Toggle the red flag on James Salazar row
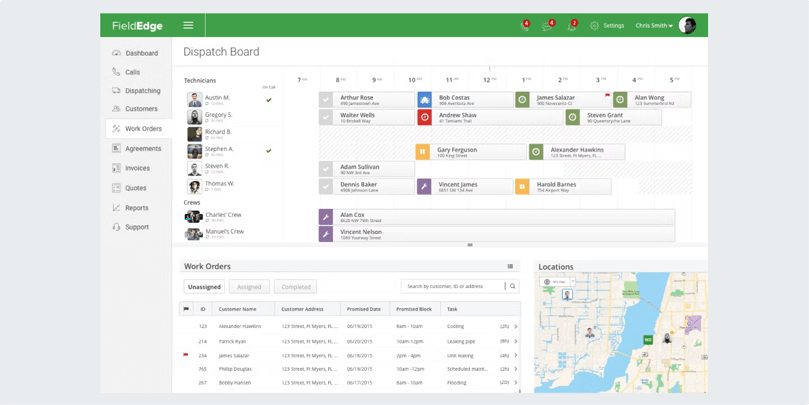 click(x=186, y=355)
